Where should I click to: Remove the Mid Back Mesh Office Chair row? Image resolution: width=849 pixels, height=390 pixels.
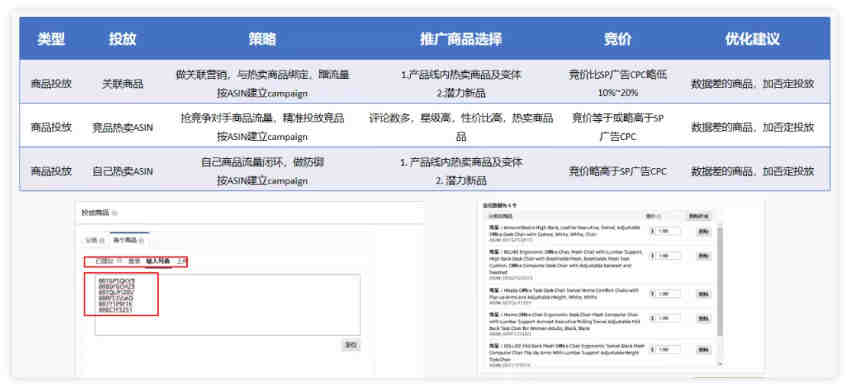704,350
